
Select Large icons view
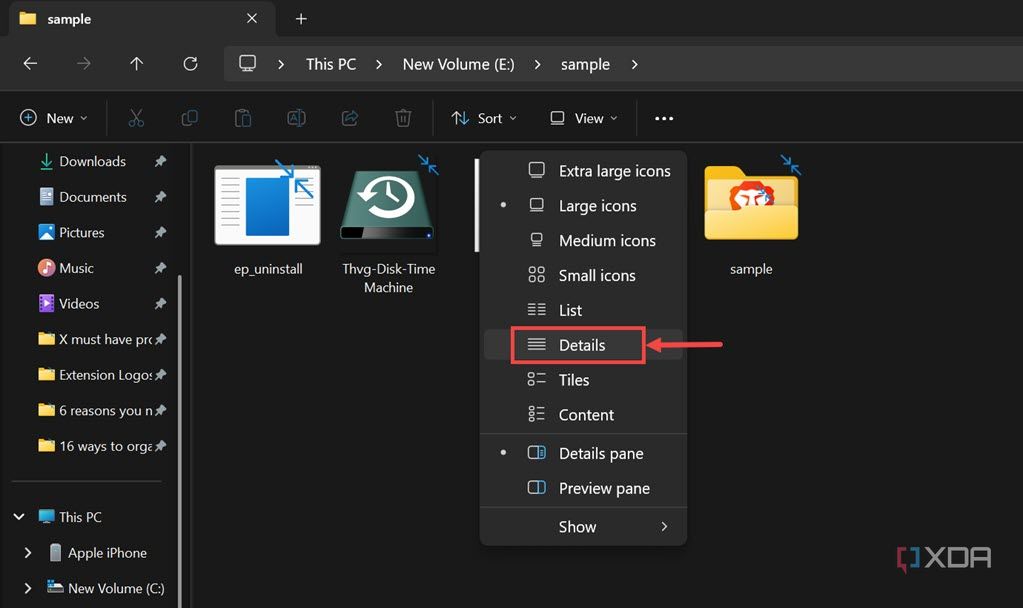click(x=583, y=205)
